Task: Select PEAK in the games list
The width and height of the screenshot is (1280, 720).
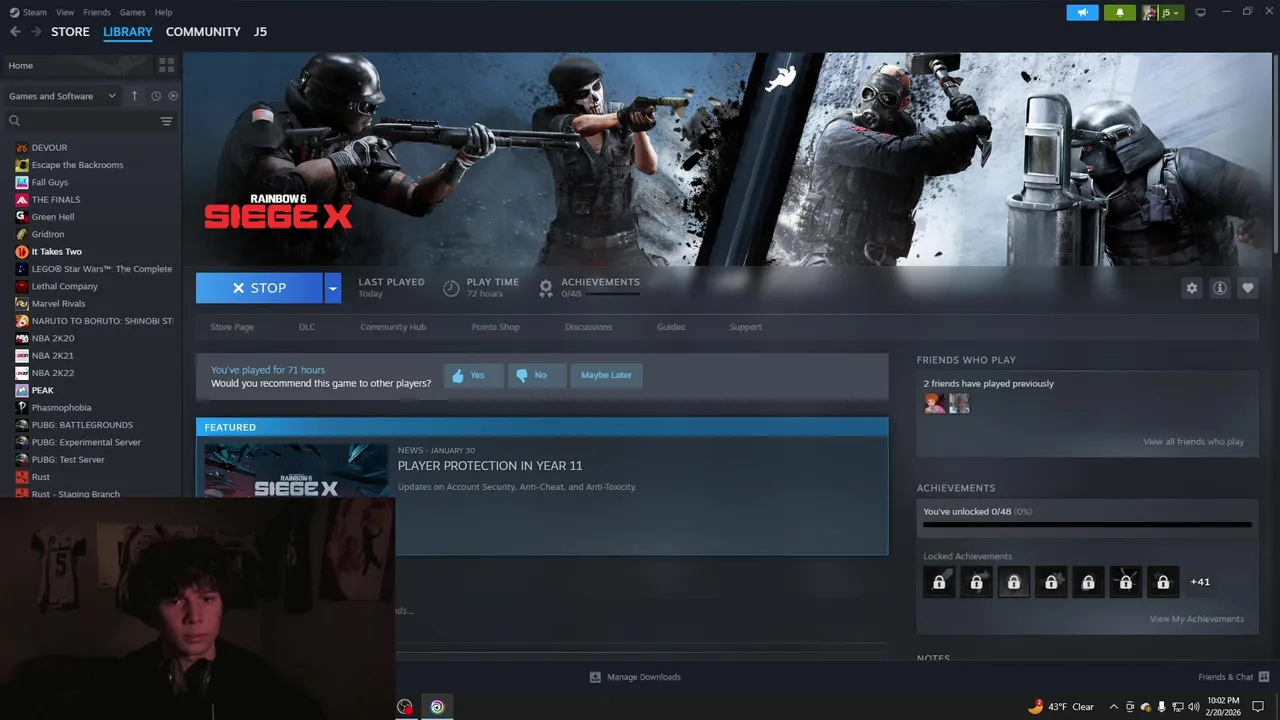Action: coord(42,390)
